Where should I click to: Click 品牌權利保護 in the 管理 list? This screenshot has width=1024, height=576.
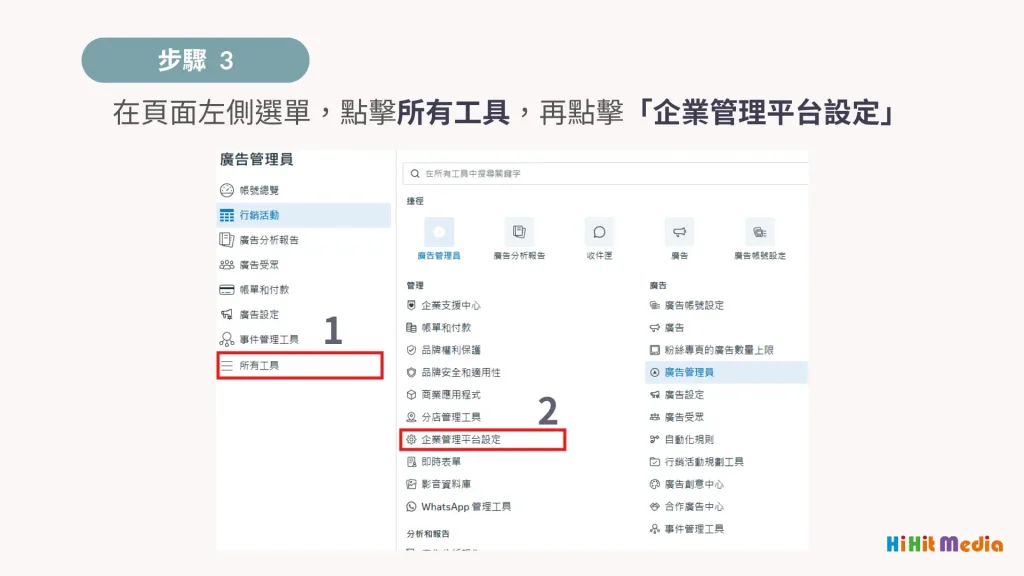450,350
